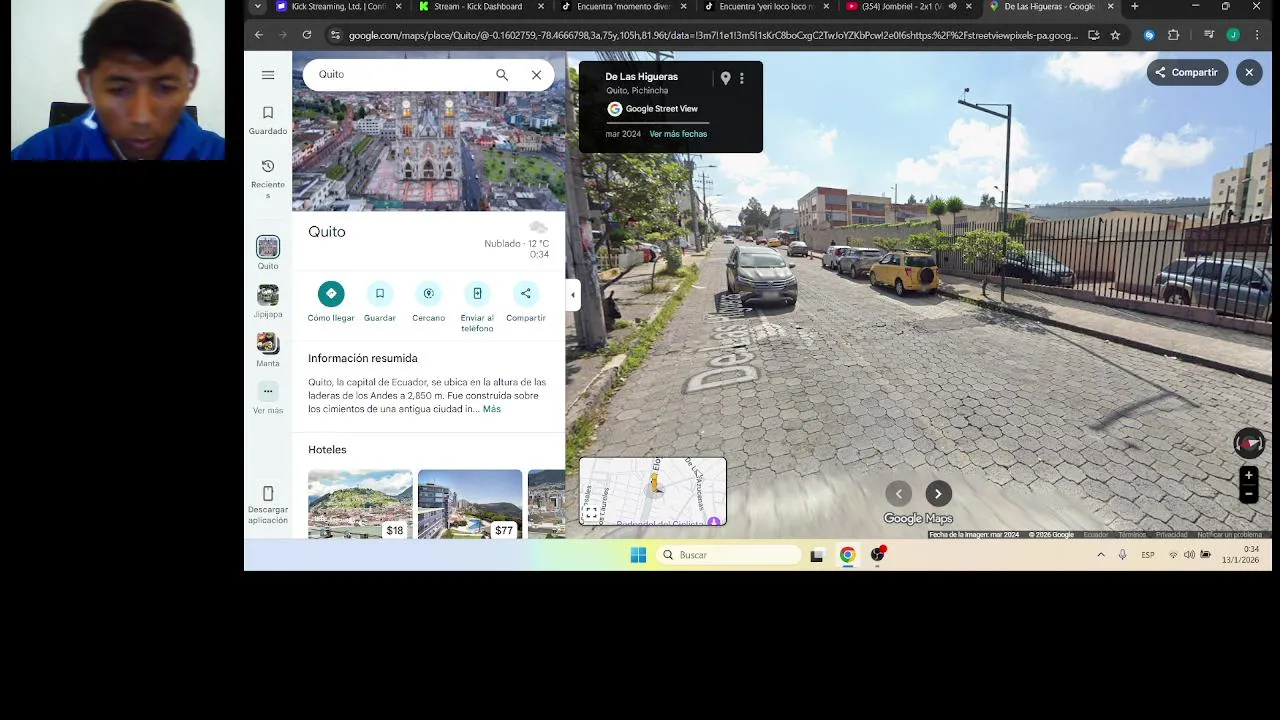Zoom in Street View with plus button
Screen dimensions: 1280x720
click(1248, 476)
